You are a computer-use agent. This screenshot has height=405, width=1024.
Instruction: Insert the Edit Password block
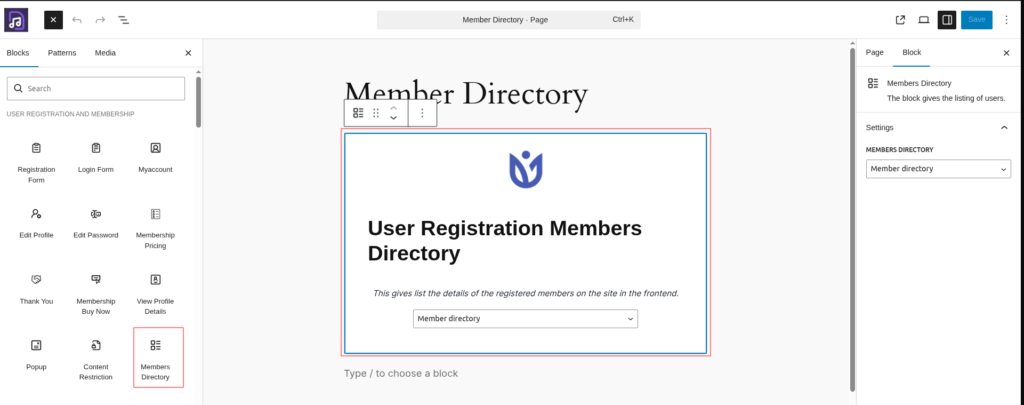(x=96, y=223)
